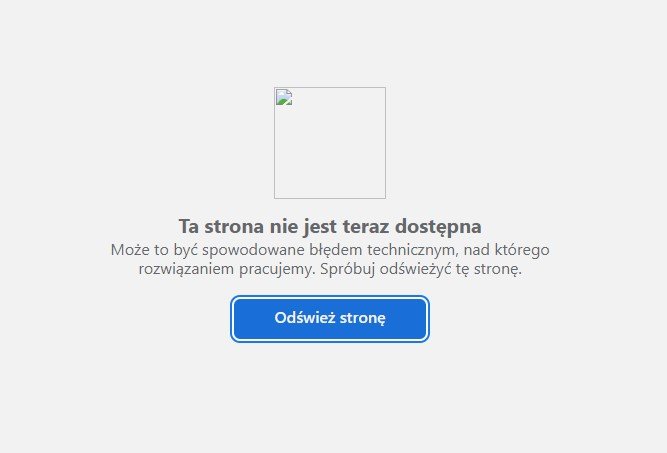Click the word jest in the heading
The width and height of the screenshot is (667, 453).
pos(320,228)
